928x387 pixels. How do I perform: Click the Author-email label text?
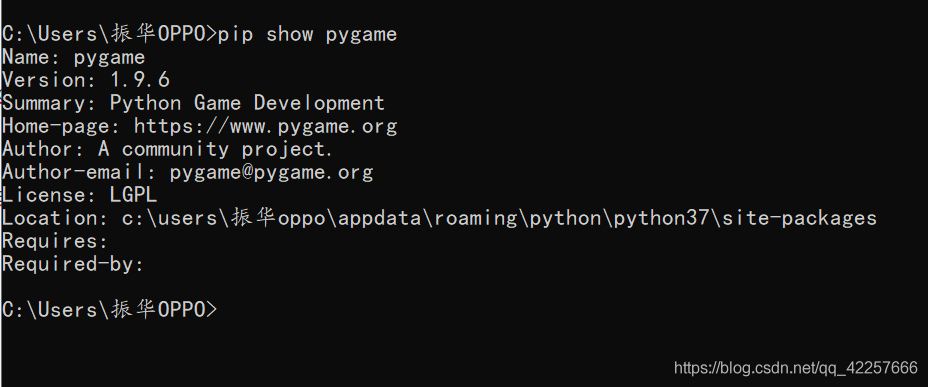pyautogui.click(x=79, y=172)
